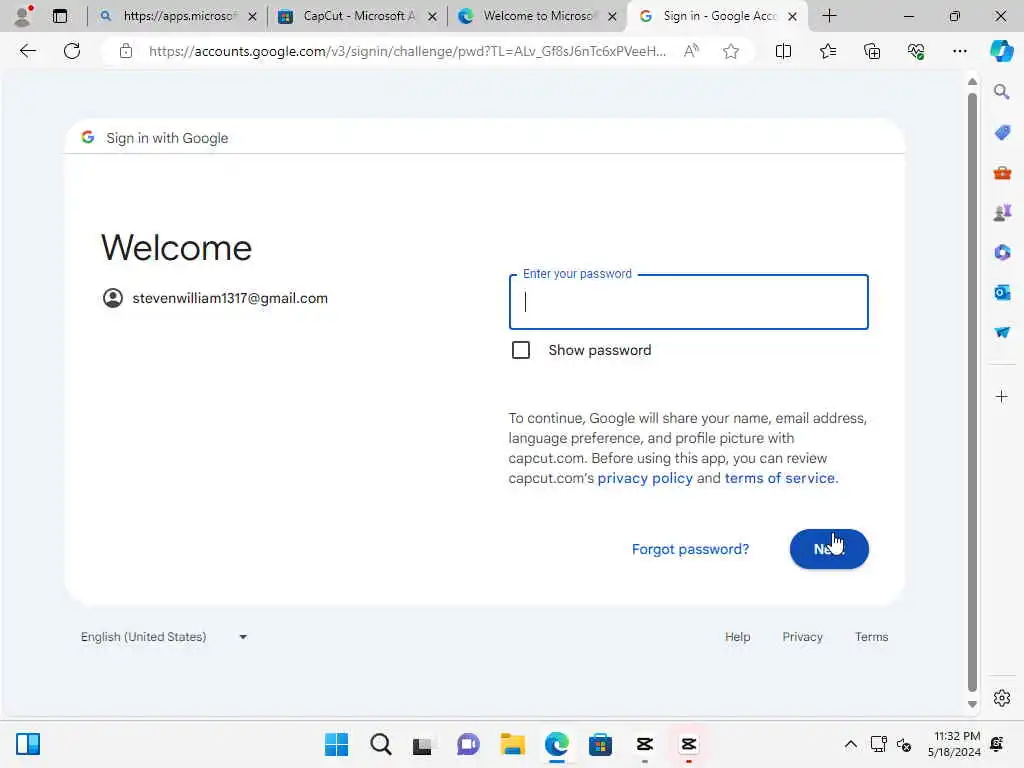
Task: View site information lock icon
Action: pos(126,51)
